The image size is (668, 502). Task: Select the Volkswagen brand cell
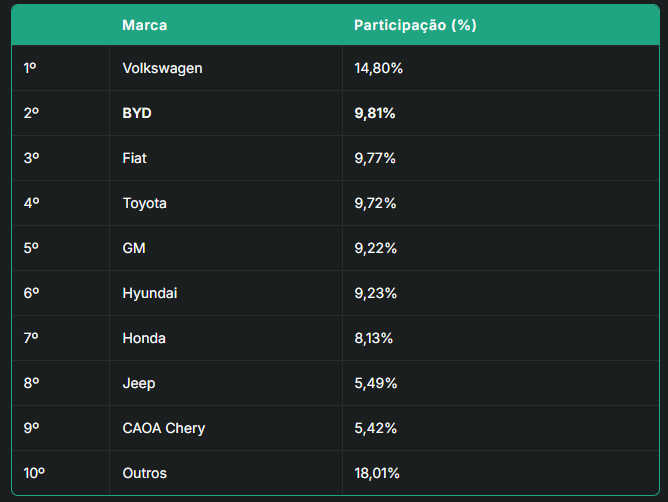pos(162,68)
